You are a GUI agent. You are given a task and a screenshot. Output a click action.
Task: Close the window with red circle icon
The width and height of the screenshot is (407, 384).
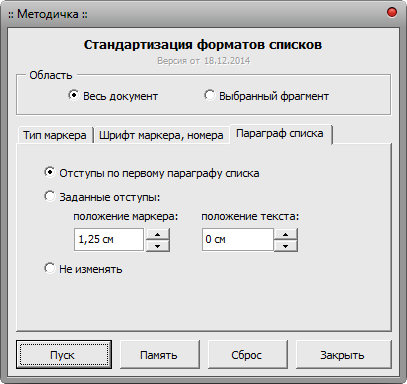click(x=392, y=13)
